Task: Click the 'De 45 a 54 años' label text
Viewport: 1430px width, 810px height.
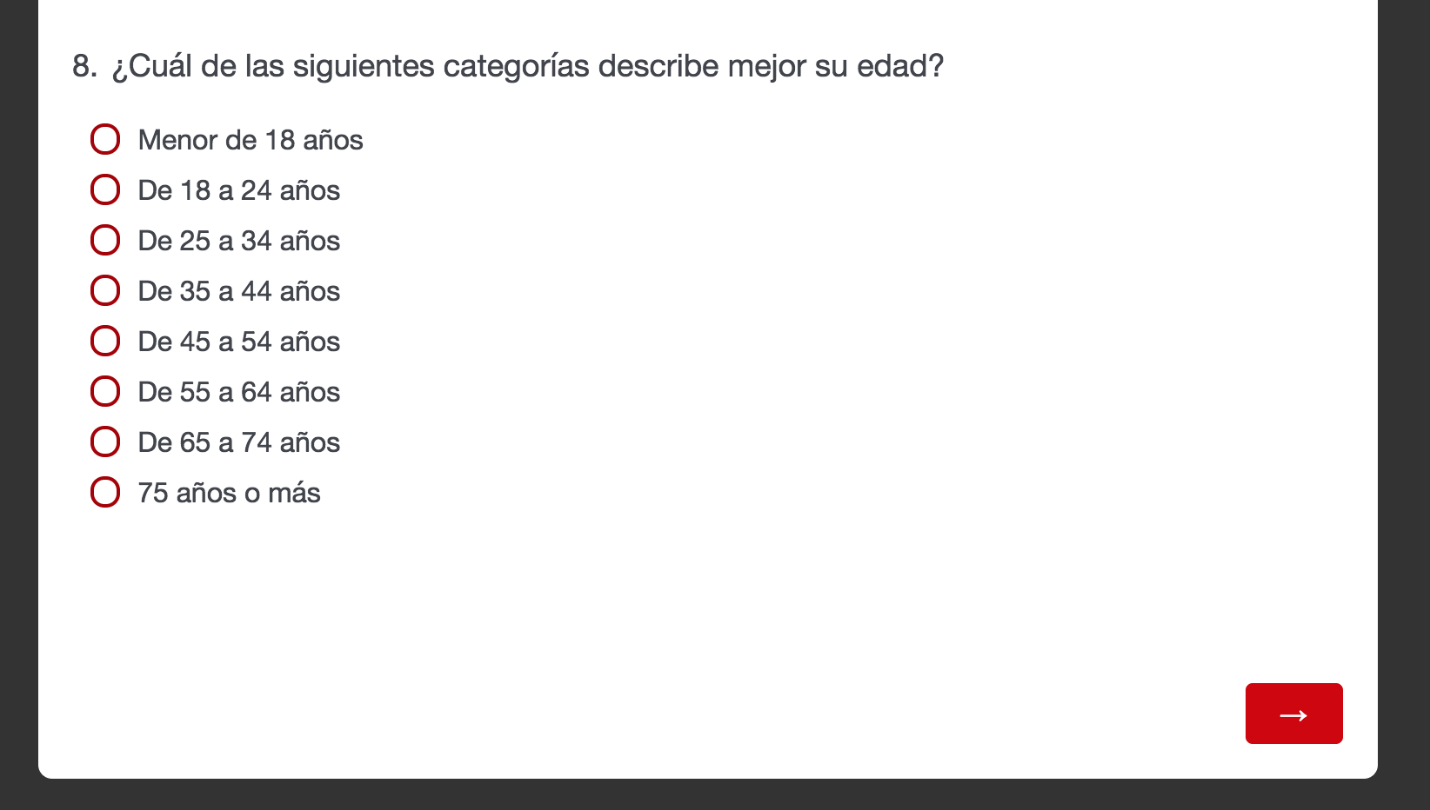Action: pyautogui.click(x=239, y=341)
